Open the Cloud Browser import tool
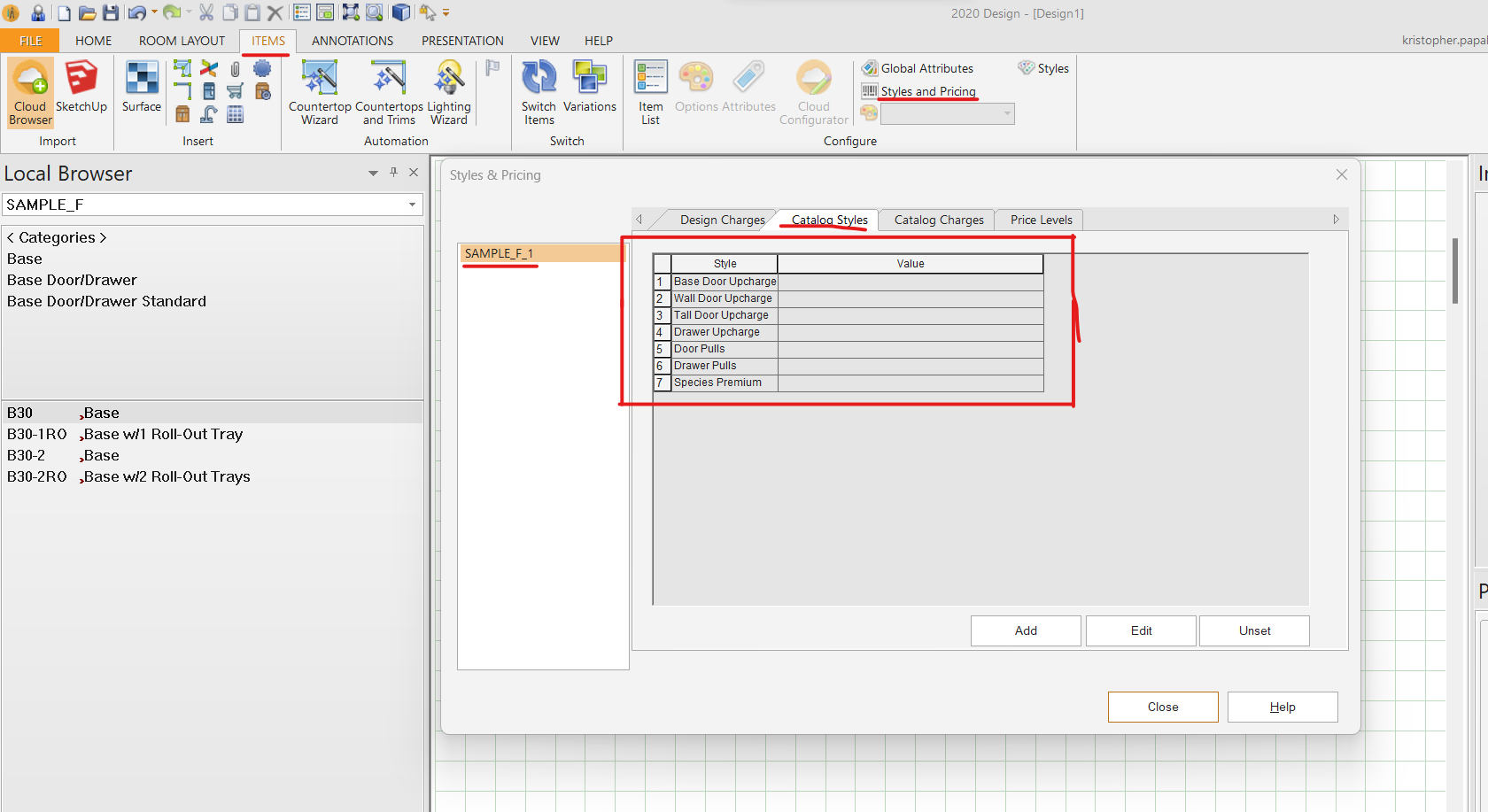This screenshot has width=1488, height=812. tap(31, 92)
